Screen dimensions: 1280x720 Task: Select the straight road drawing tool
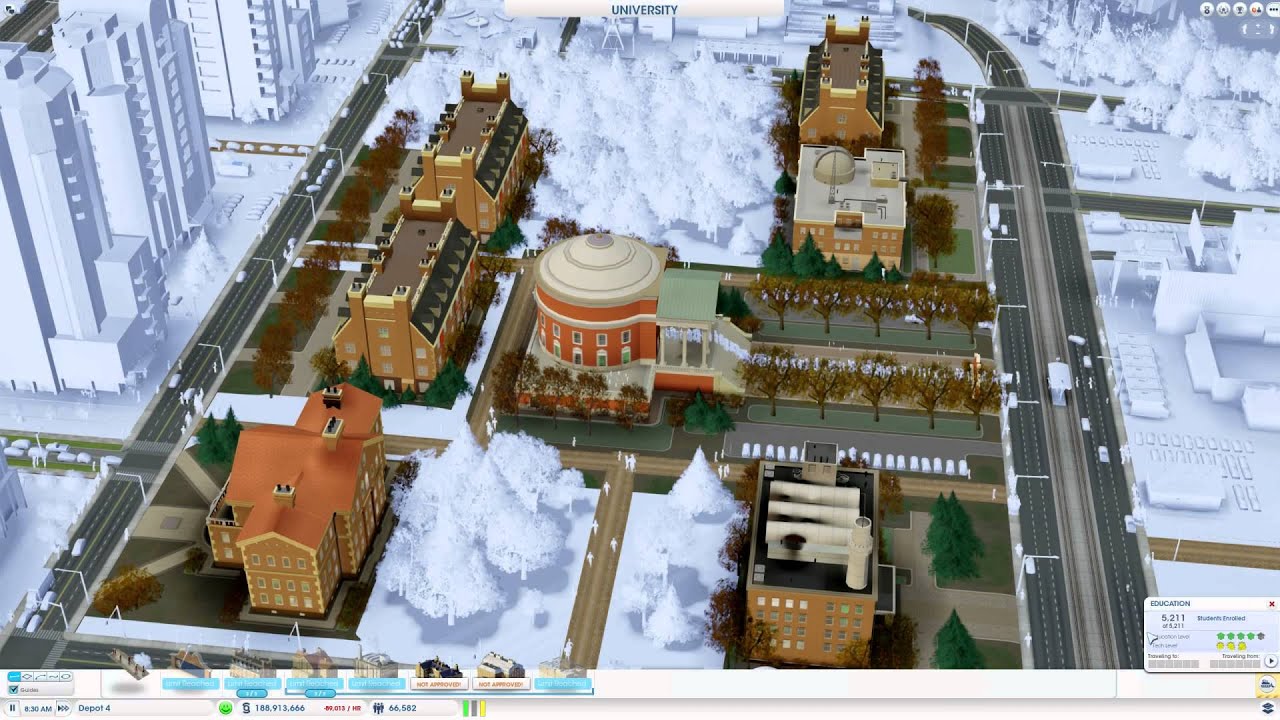coord(15,677)
